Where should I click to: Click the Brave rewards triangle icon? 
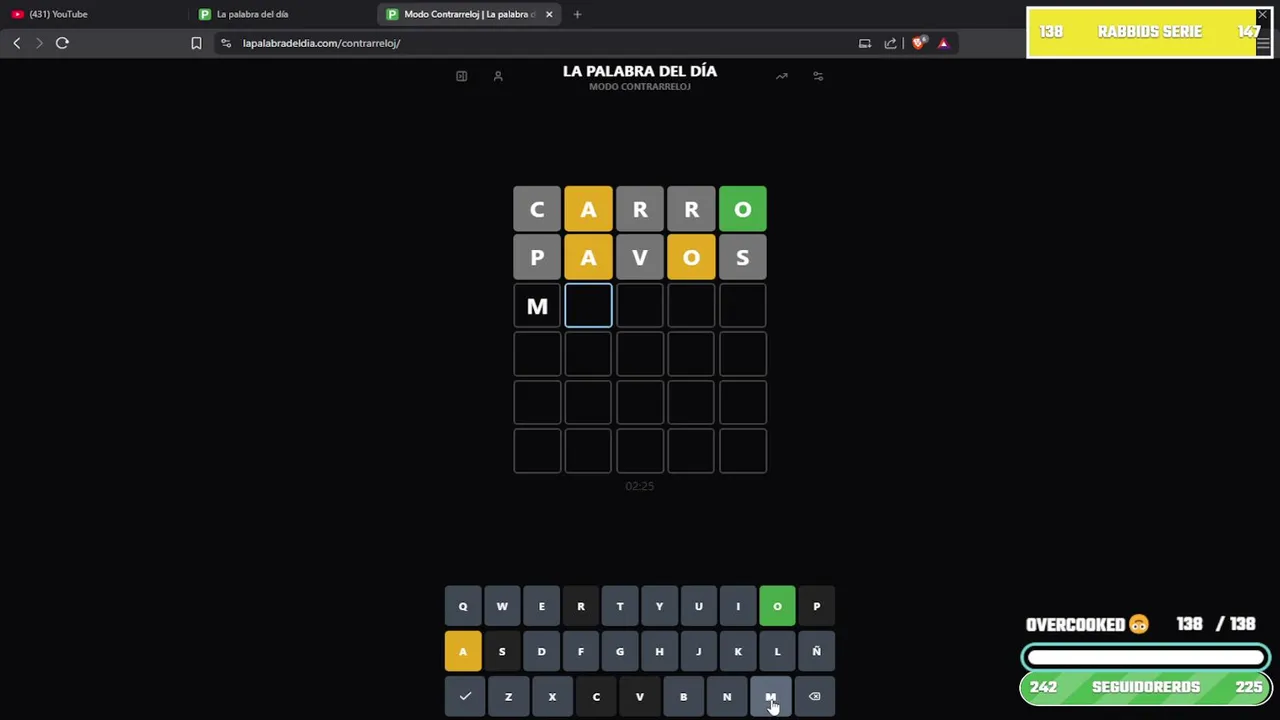[x=943, y=43]
